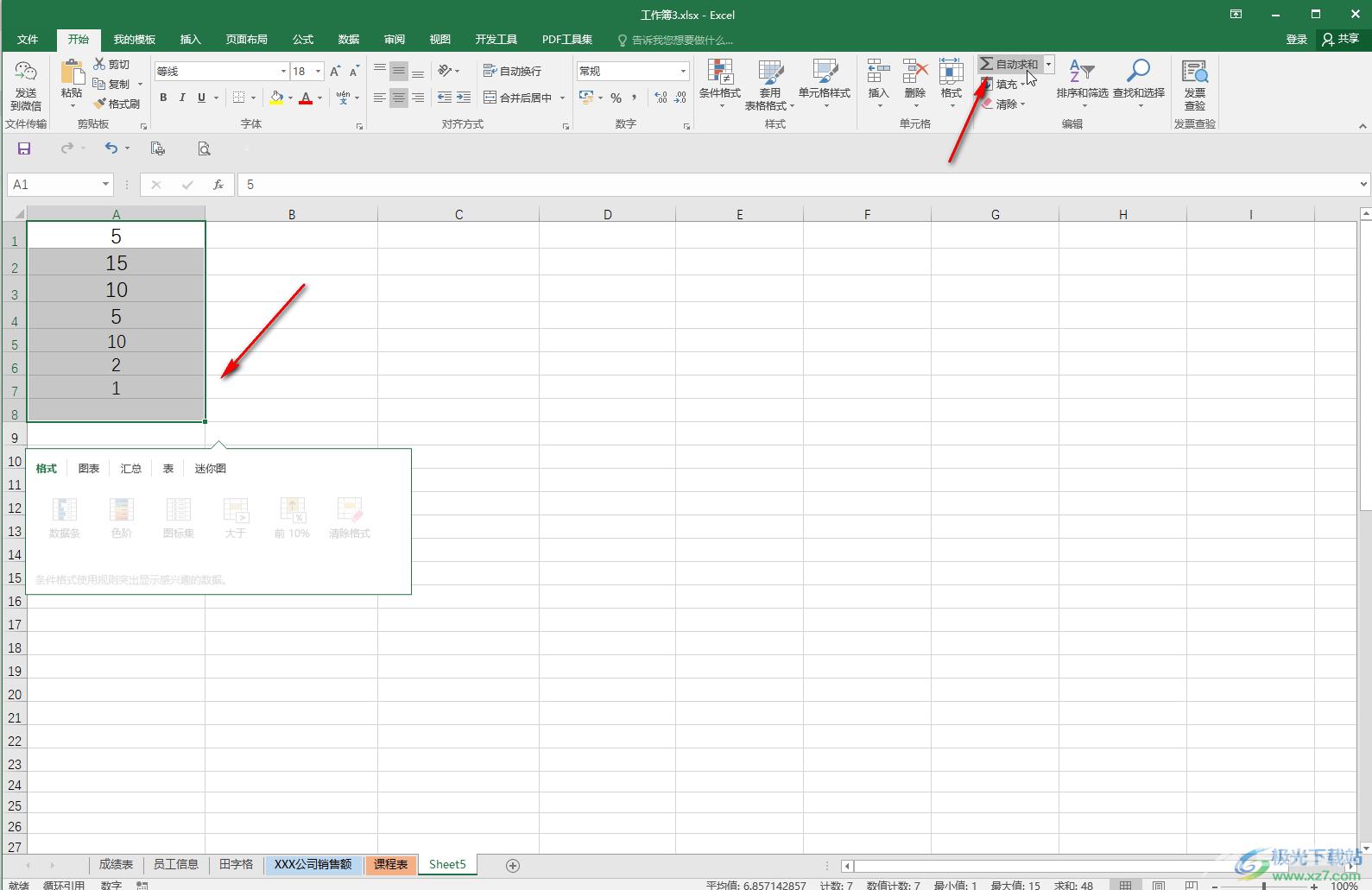Click the 填充 Fill button
The image size is (1372, 890).
pyautogui.click(x=1002, y=84)
